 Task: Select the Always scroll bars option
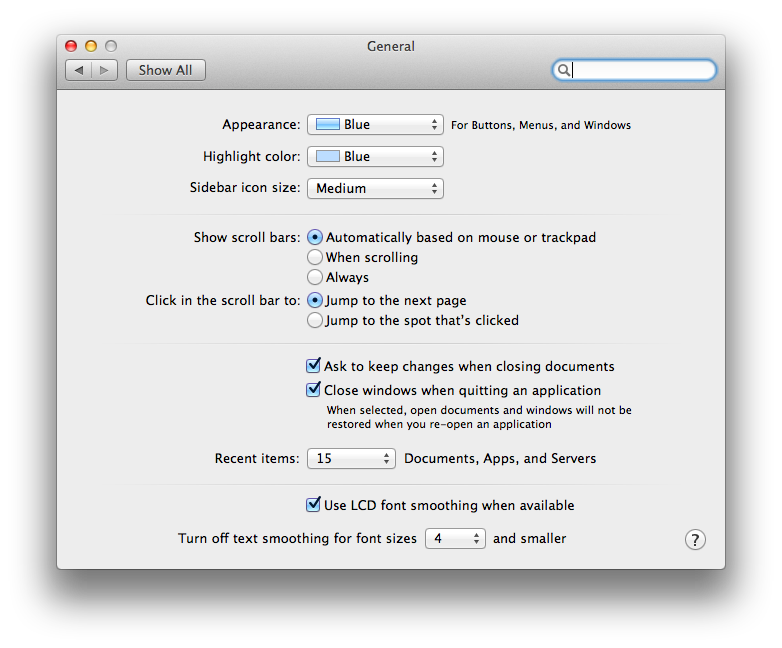tap(338, 277)
